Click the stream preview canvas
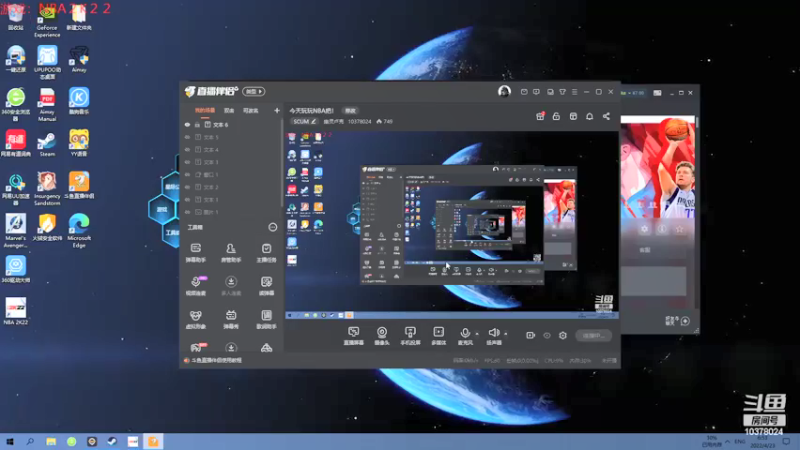800x450 pixels. 452,226
